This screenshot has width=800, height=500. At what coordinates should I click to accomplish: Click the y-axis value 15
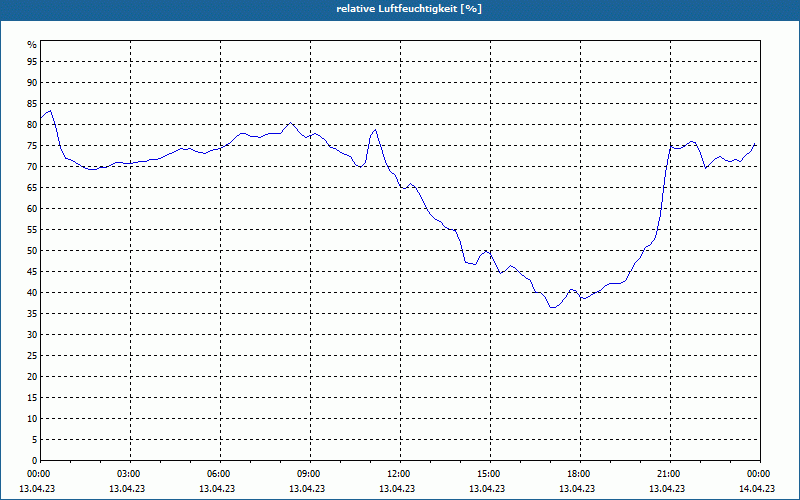point(32,398)
